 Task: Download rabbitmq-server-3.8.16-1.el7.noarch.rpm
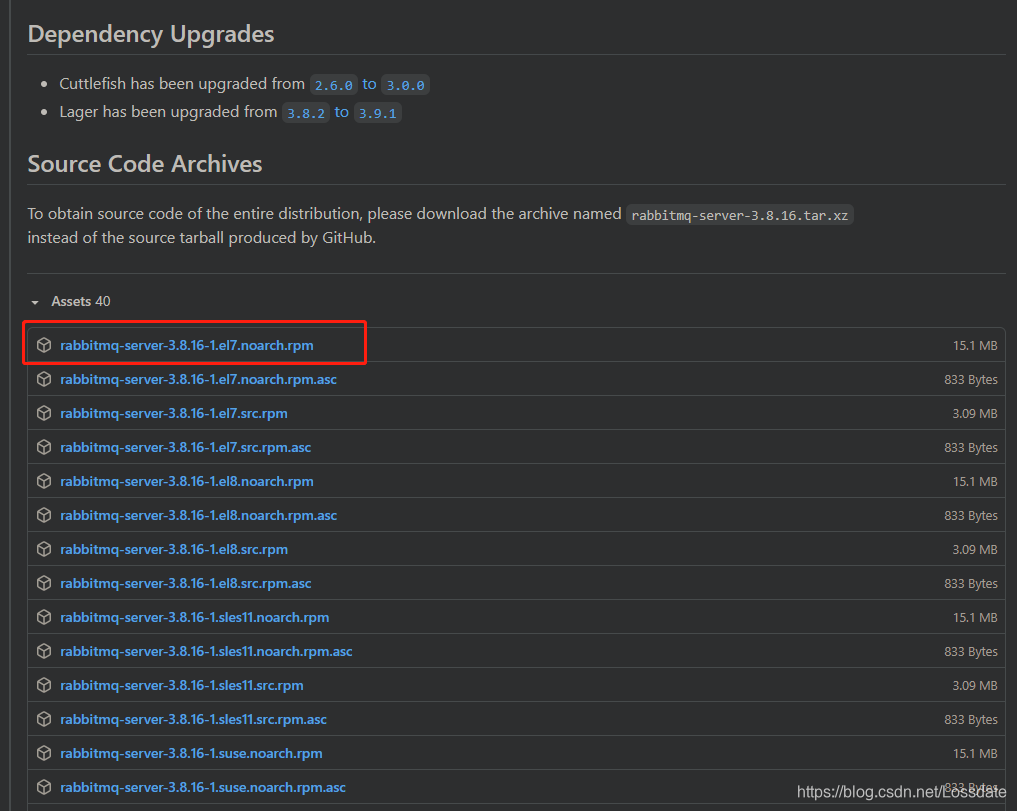[187, 345]
